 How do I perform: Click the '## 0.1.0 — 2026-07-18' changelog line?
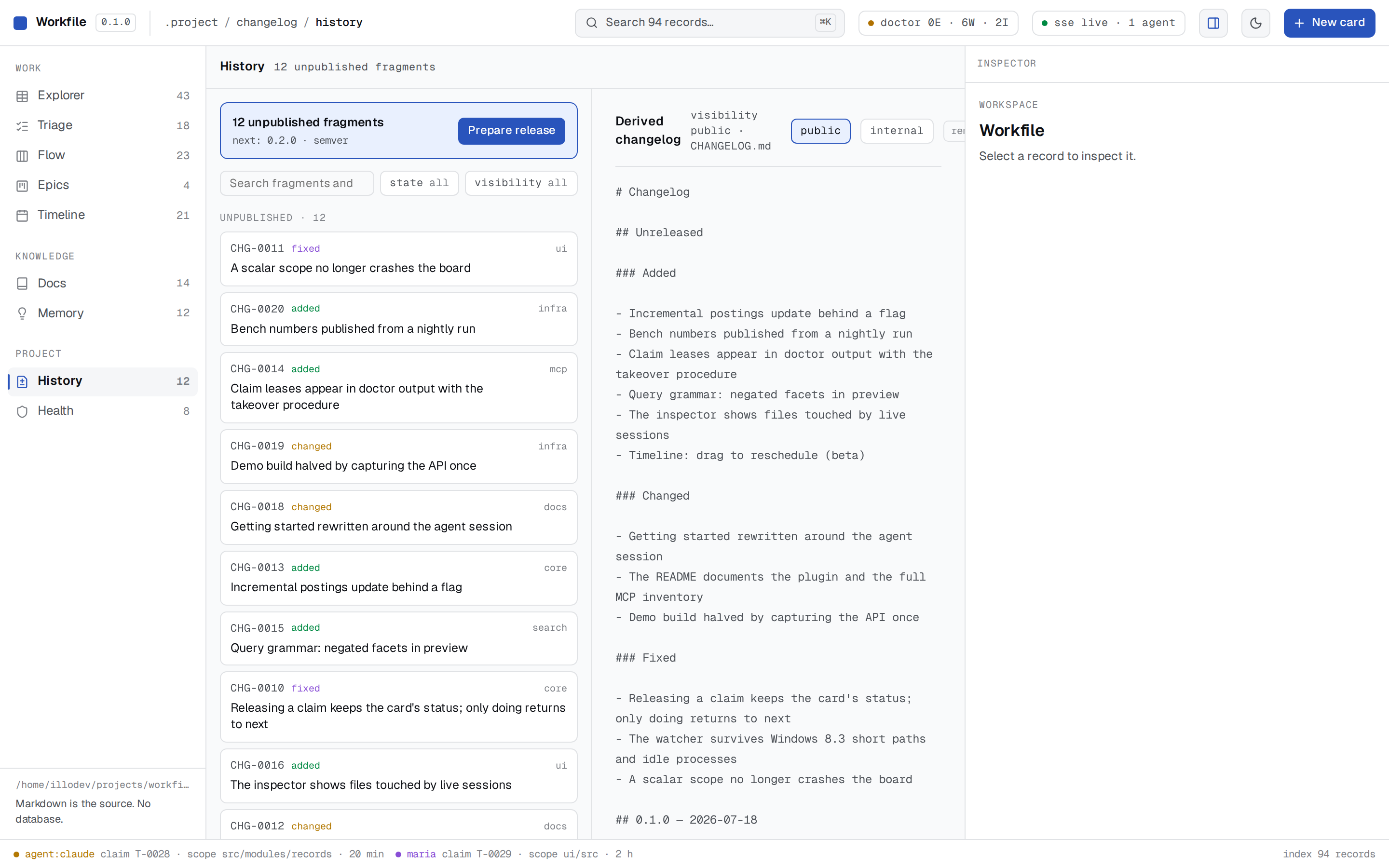point(686,820)
